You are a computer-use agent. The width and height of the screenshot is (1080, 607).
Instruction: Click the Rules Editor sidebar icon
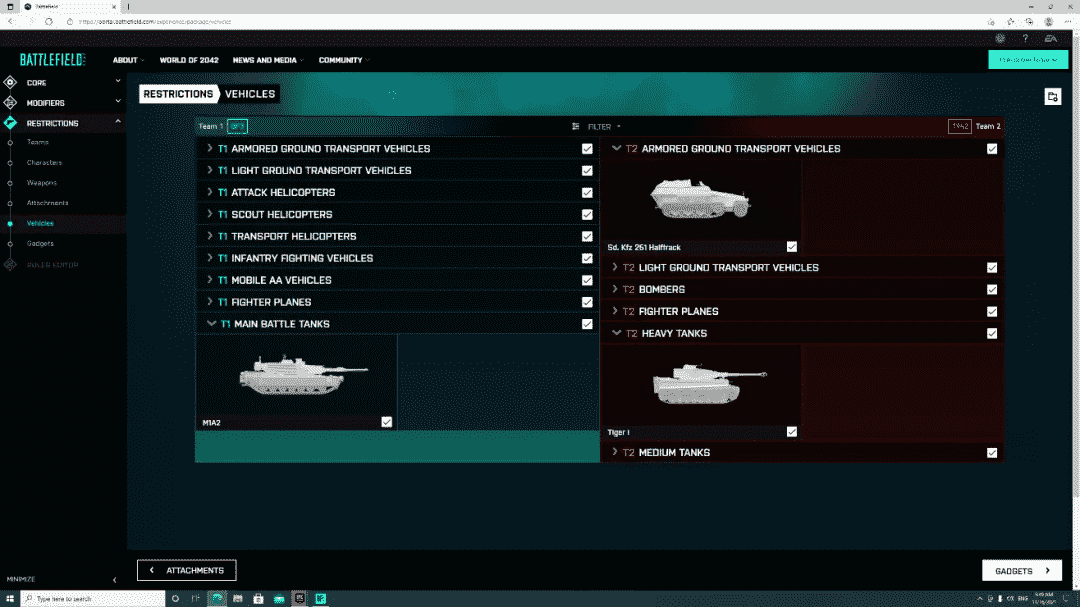(10, 265)
